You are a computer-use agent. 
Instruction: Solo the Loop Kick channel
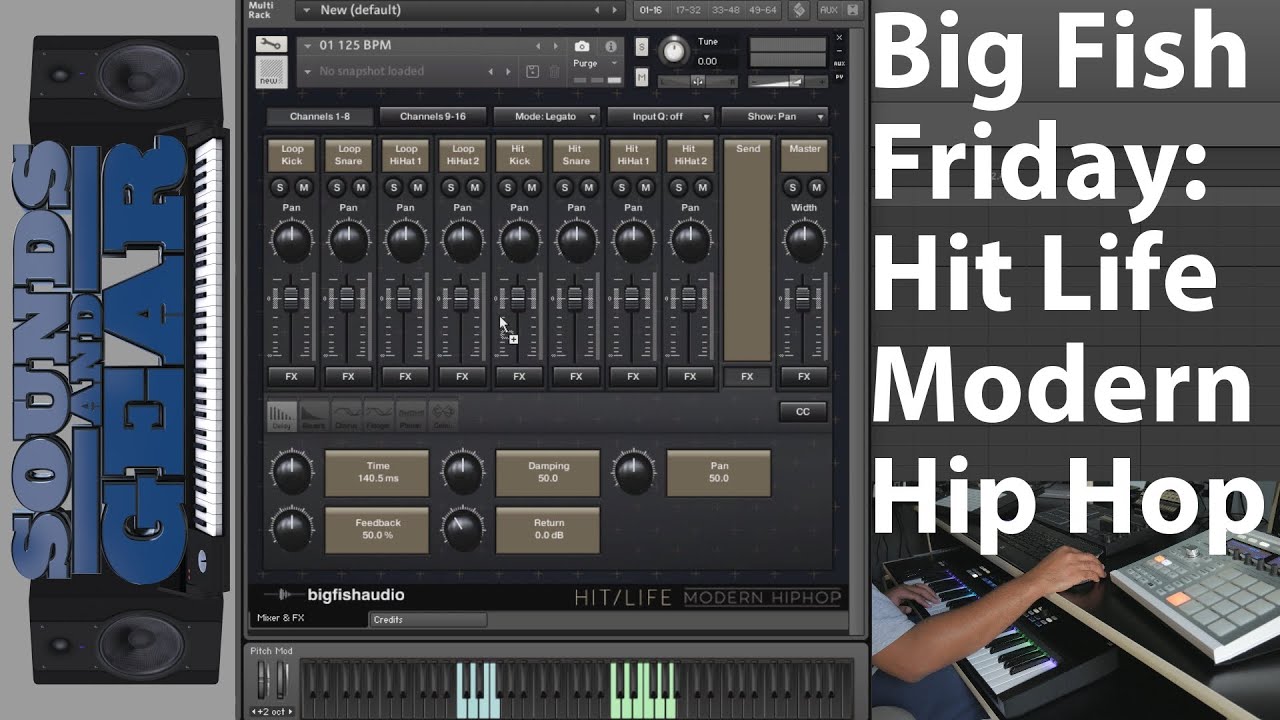tap(280, 187)
